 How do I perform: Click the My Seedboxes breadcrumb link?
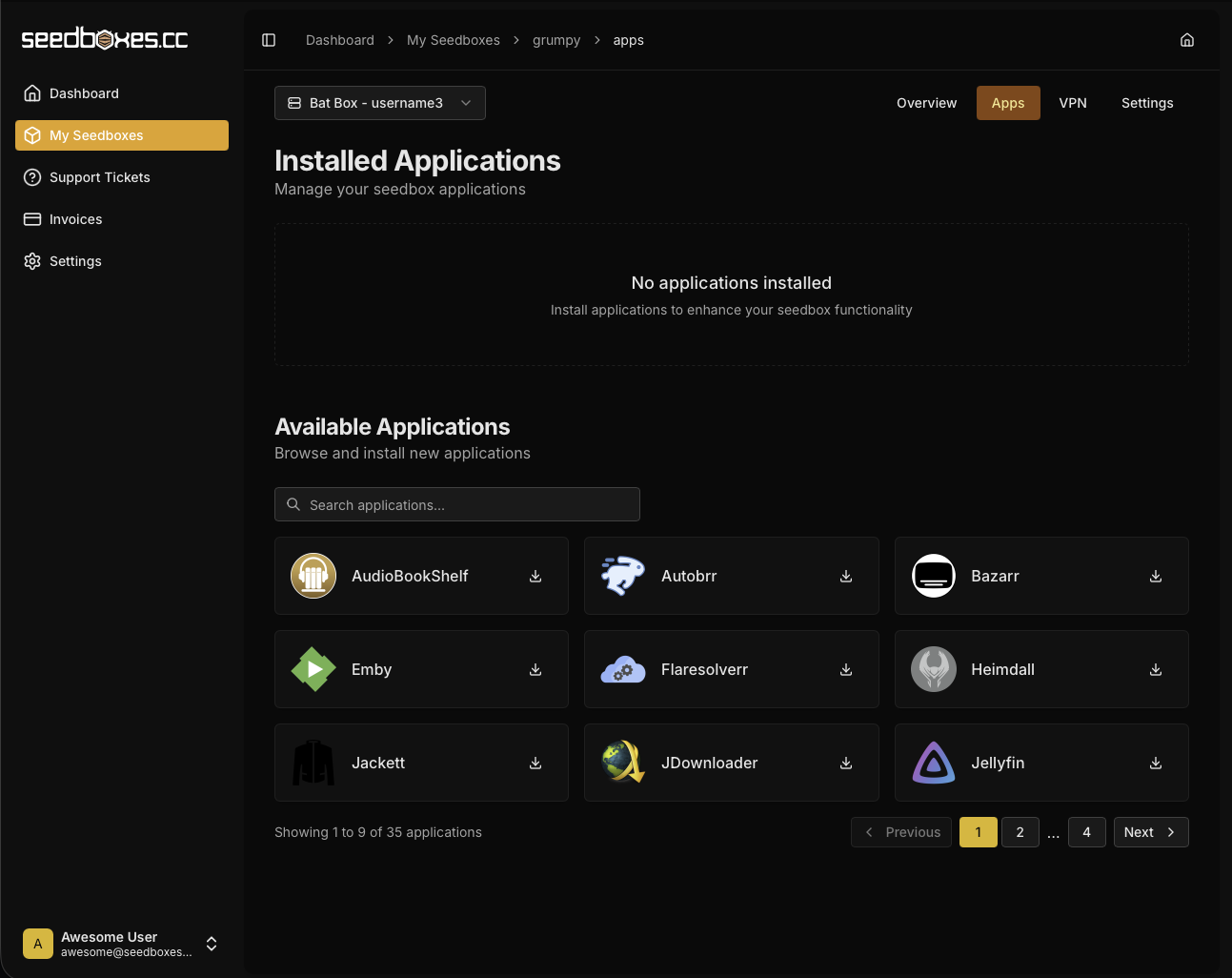[454, 40]
